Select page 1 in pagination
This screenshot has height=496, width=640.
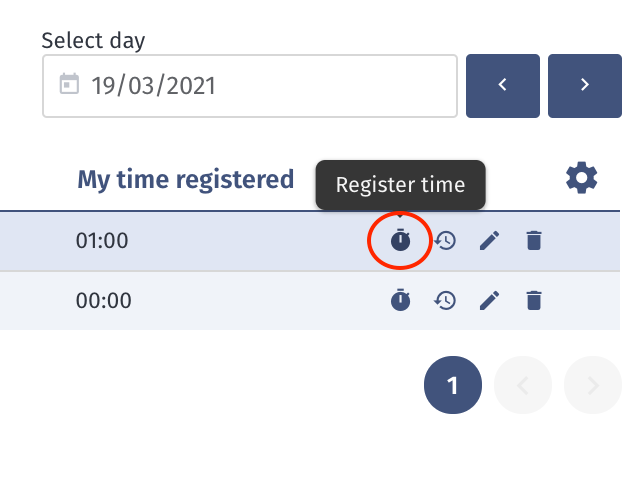click(x=453, y=385)
